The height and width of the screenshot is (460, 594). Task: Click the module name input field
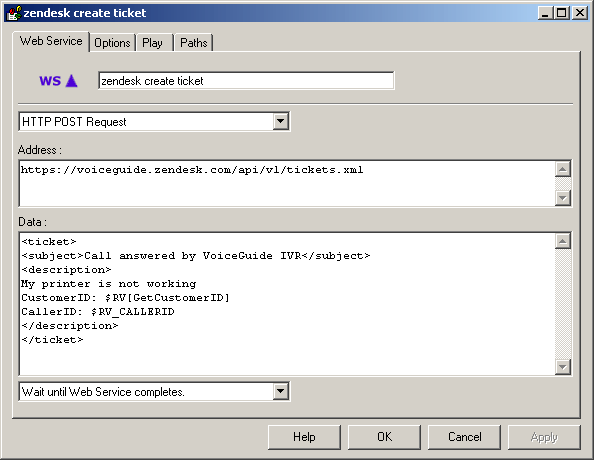pyautogui.click(x=246, y=81)
